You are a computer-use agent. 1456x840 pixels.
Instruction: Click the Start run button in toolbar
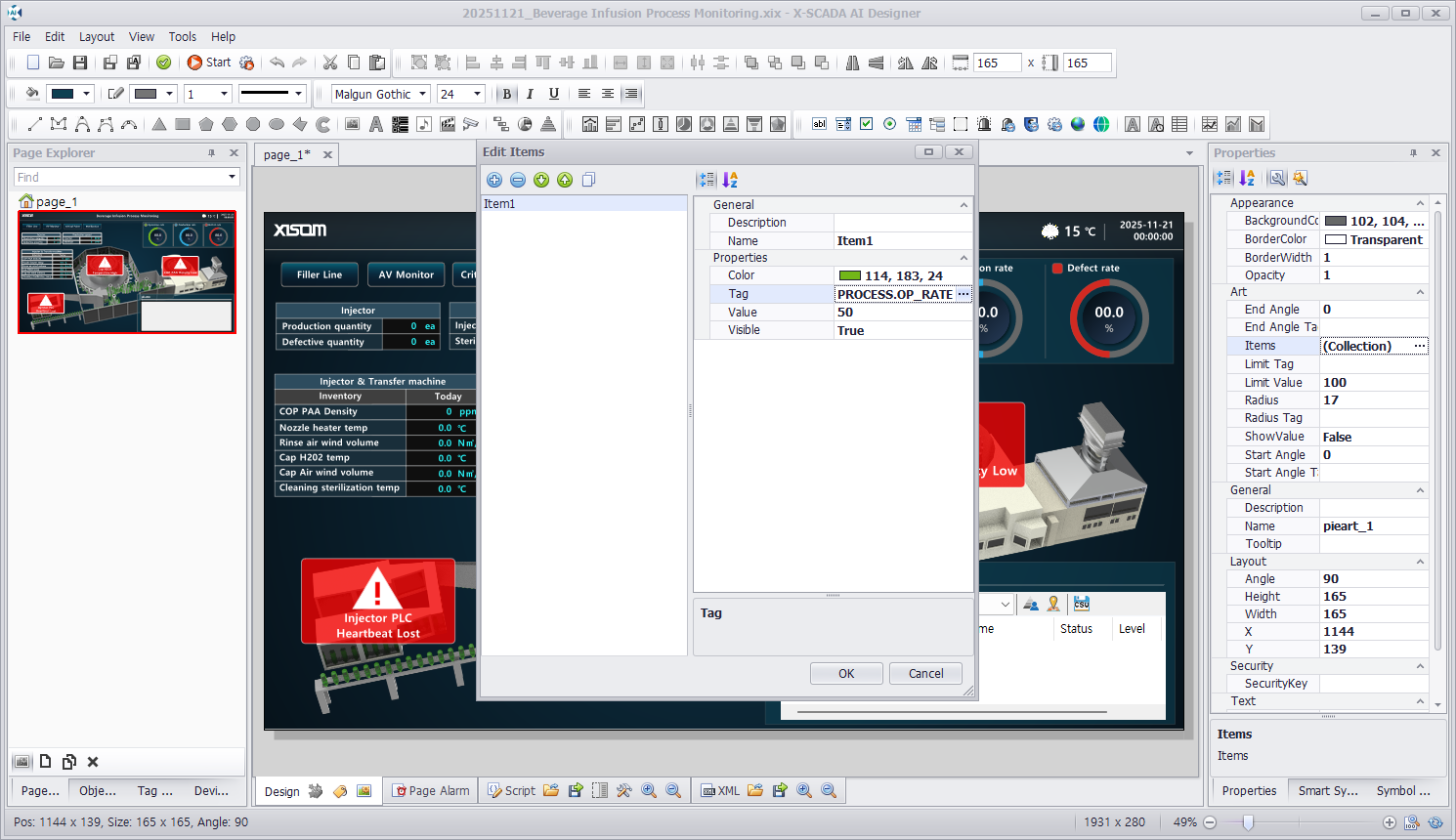coord(209,63)
